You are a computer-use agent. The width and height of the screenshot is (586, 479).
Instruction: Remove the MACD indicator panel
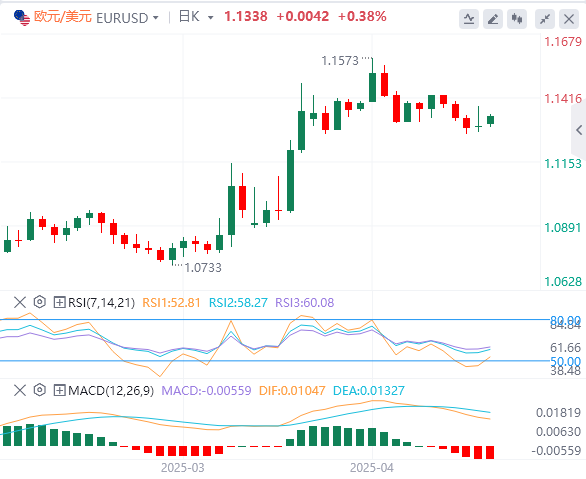[x=20, y=390]
